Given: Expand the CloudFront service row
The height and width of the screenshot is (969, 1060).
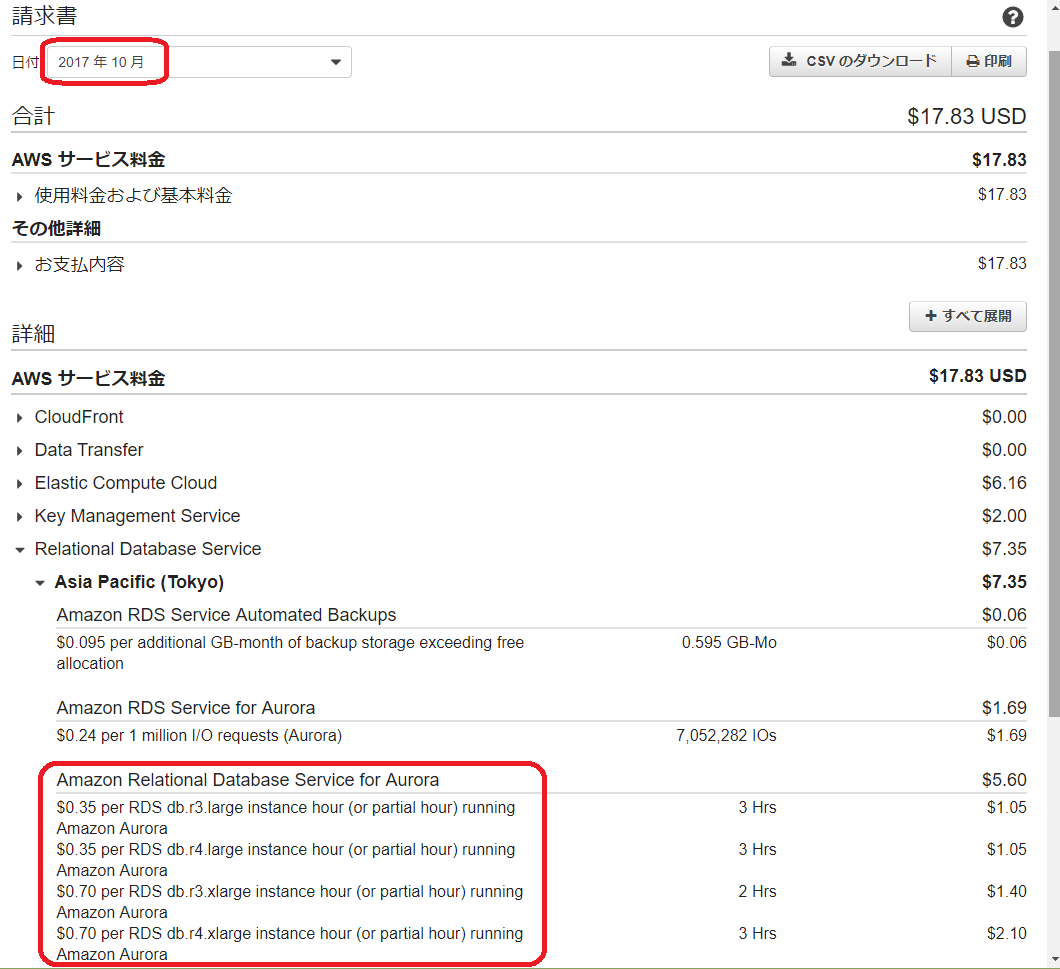Looking at the screenshot, I should coord(79,417).
